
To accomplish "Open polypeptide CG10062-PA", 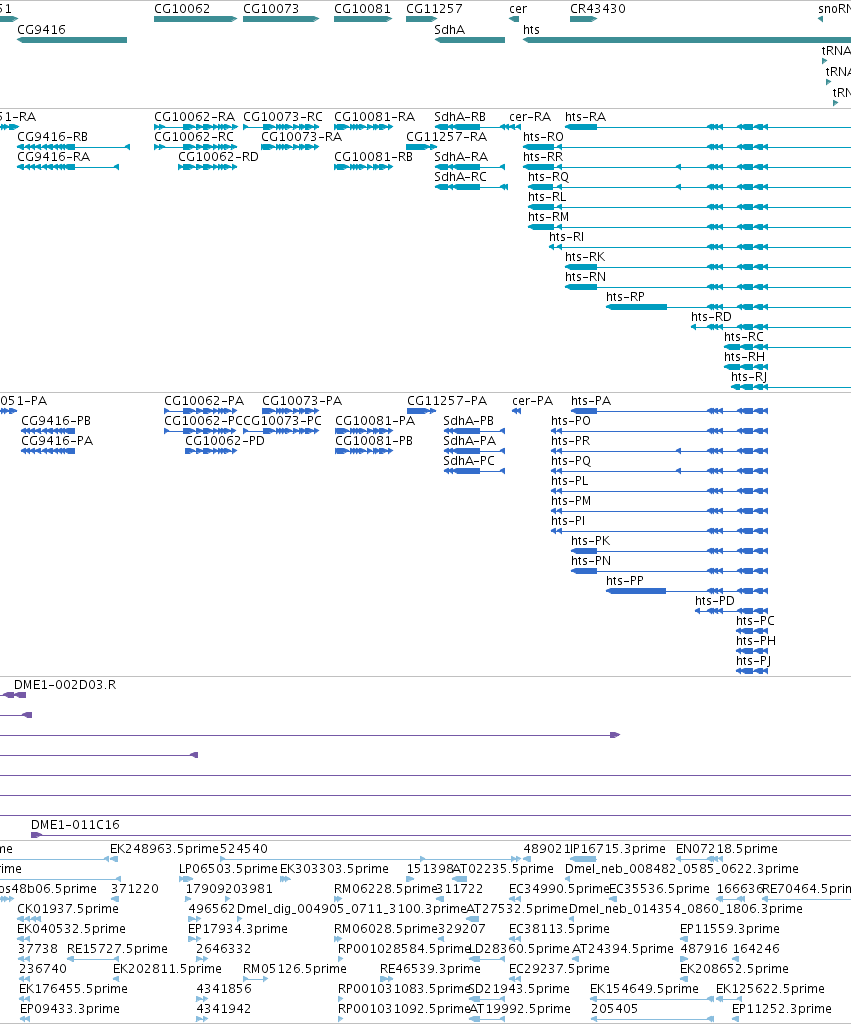I will (x=201, y=411).
